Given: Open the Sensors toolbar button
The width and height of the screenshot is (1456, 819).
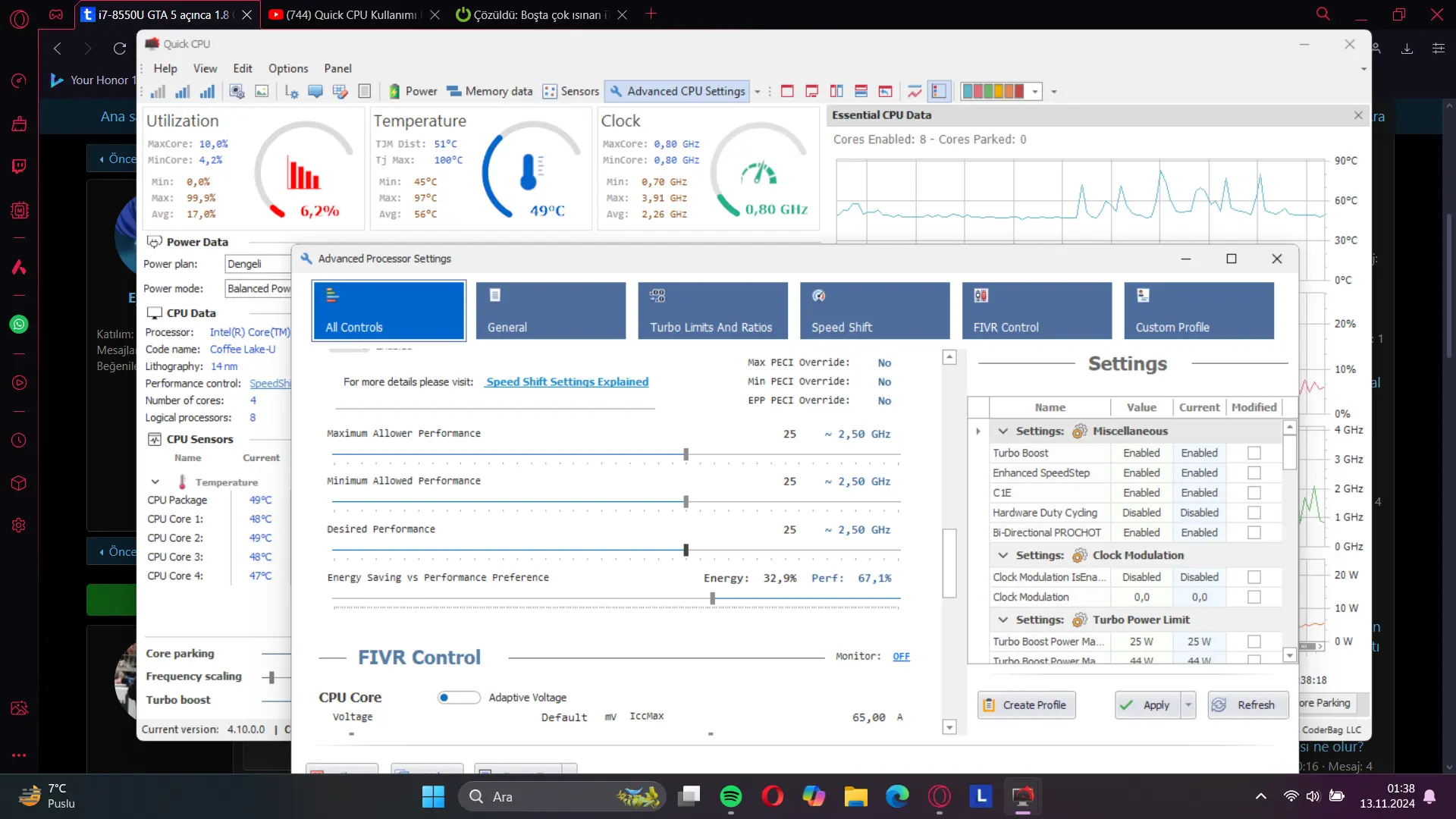Looking at the screenshot, I should click(x=571, y=91).
